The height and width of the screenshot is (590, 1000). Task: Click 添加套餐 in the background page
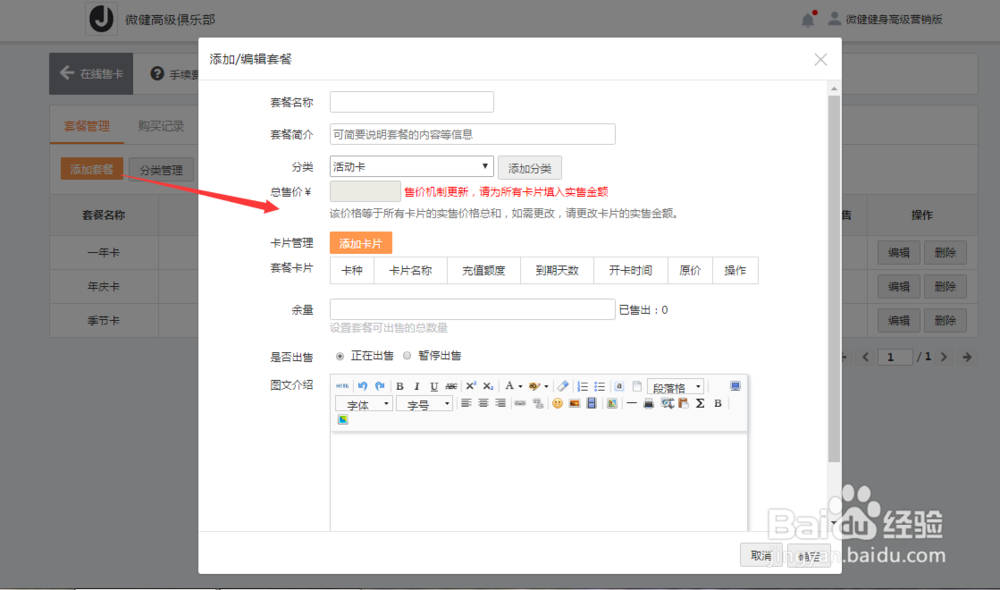[92, 169]
